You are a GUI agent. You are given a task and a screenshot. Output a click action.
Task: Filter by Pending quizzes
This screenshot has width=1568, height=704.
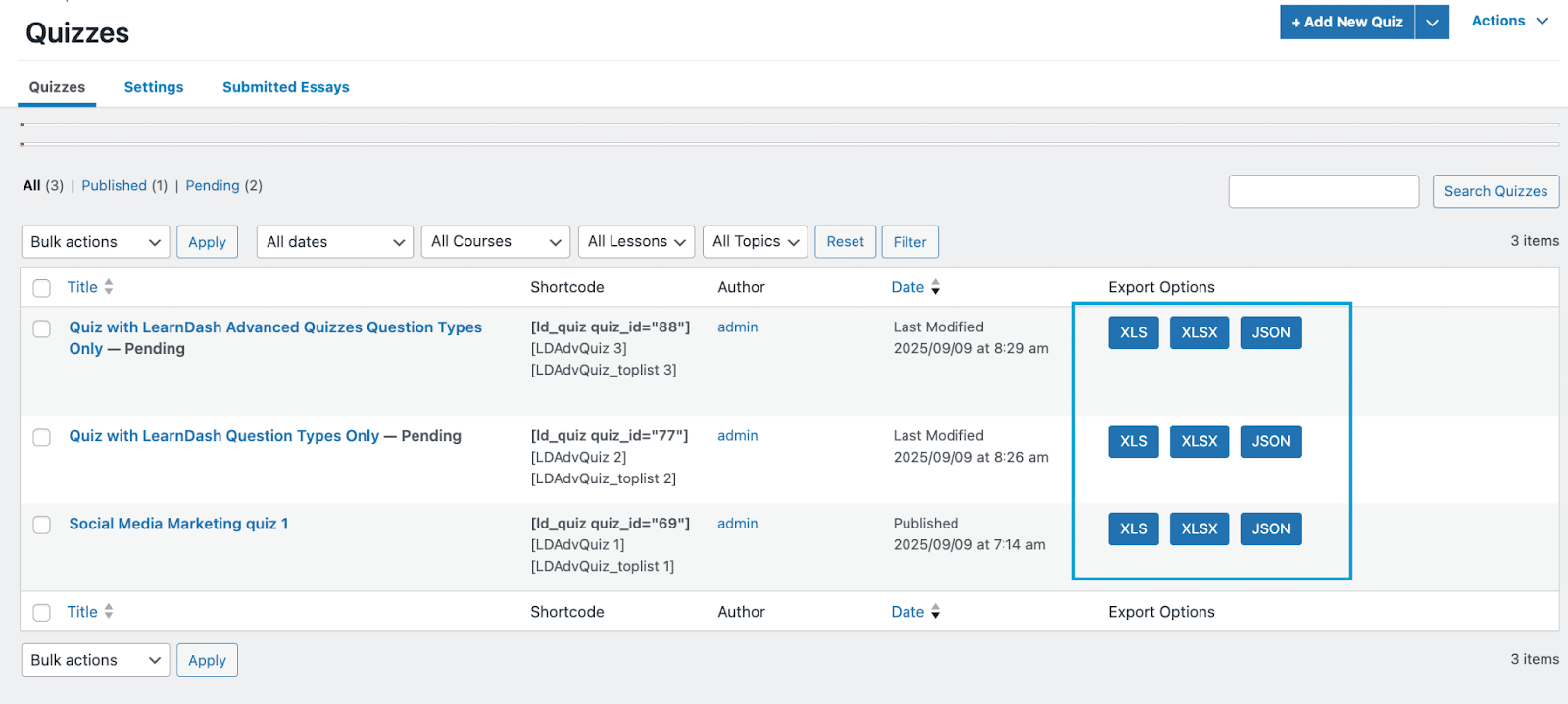click(213, 186)
